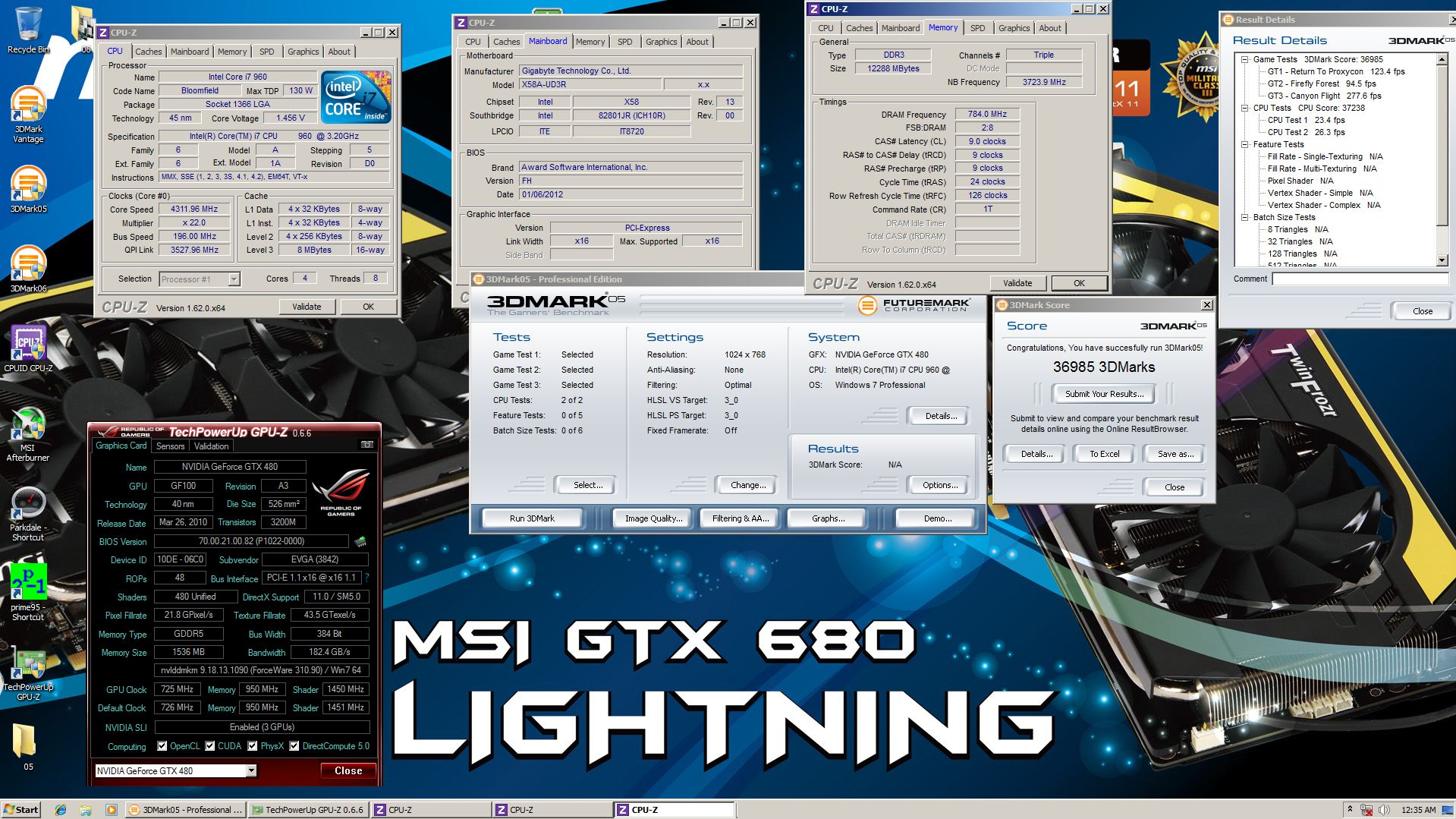Click the volume speaker tray icon
This screenshot has height=819, width=1456.
1385,810
